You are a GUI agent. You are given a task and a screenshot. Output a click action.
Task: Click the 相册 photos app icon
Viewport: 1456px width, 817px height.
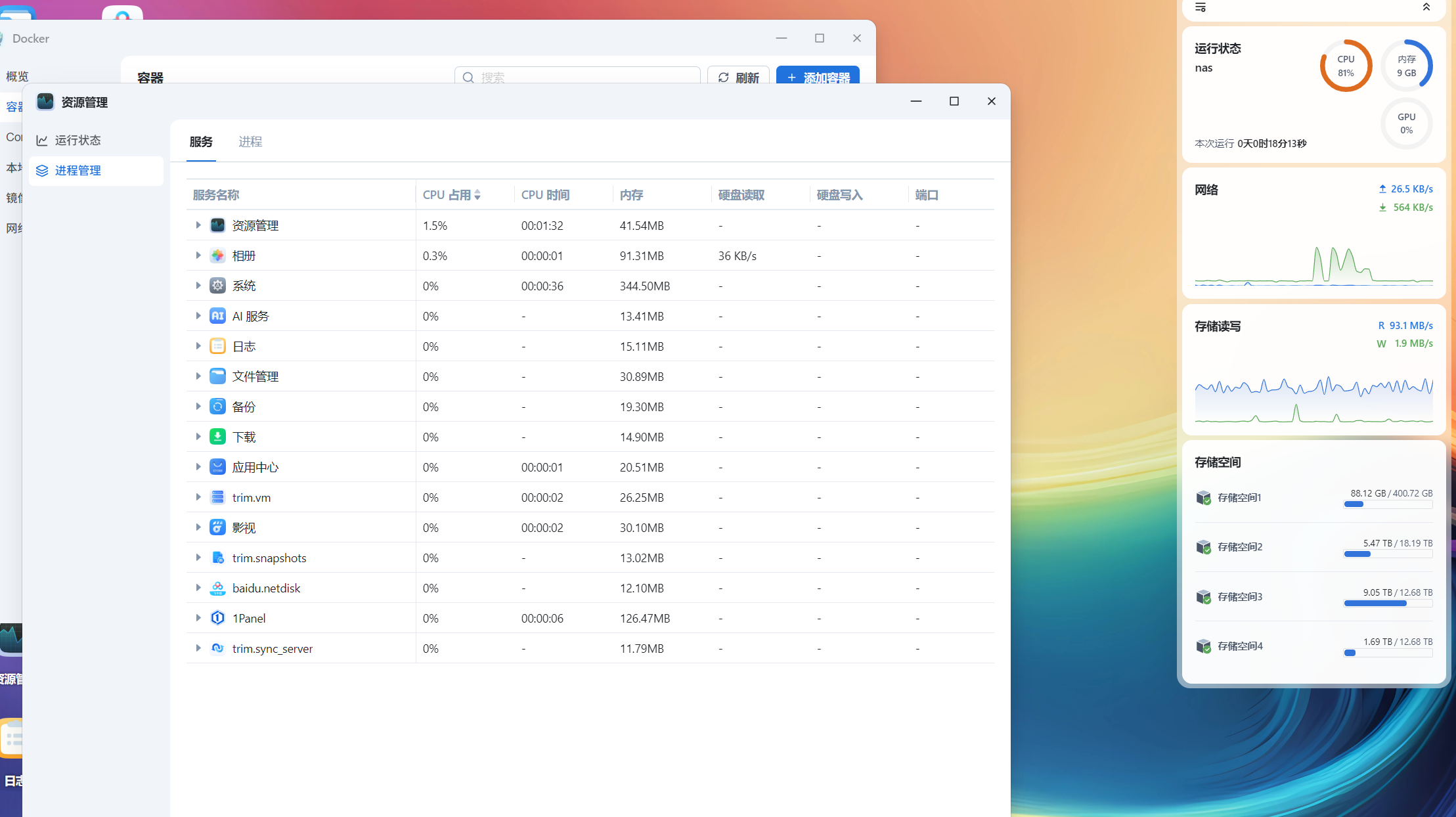pos(217,255)
